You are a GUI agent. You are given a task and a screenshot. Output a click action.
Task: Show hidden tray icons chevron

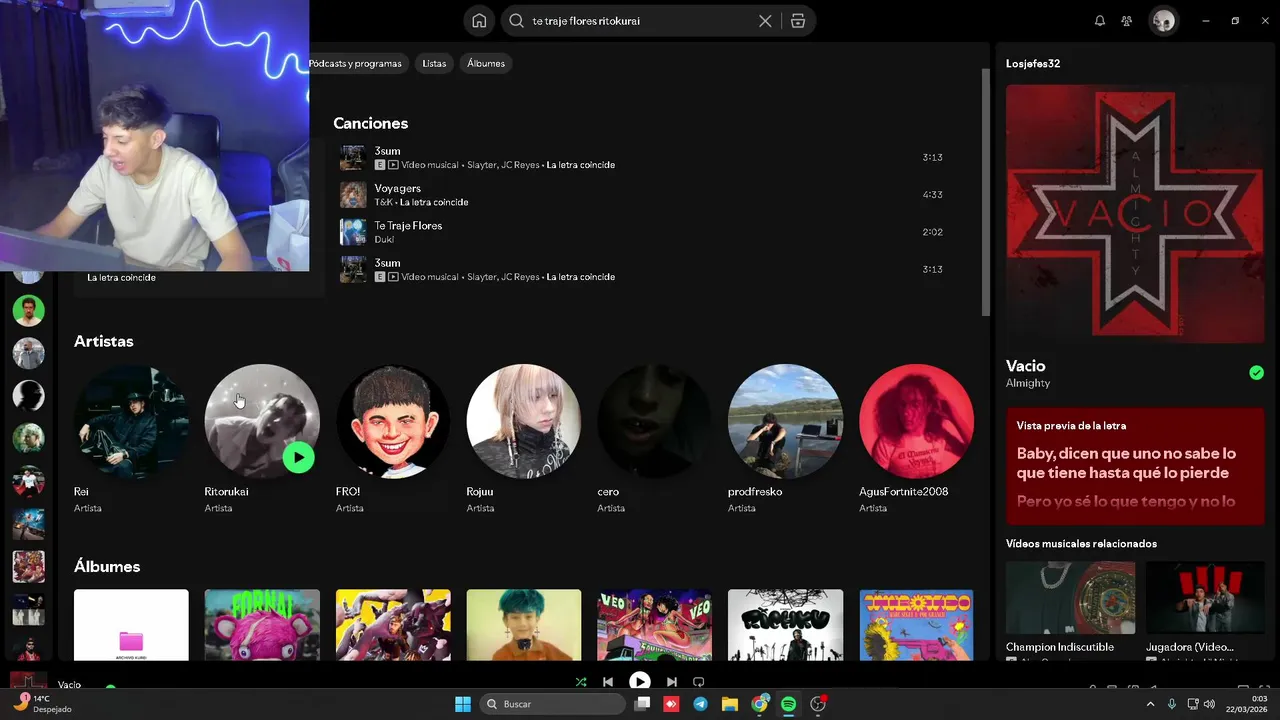1150,704
